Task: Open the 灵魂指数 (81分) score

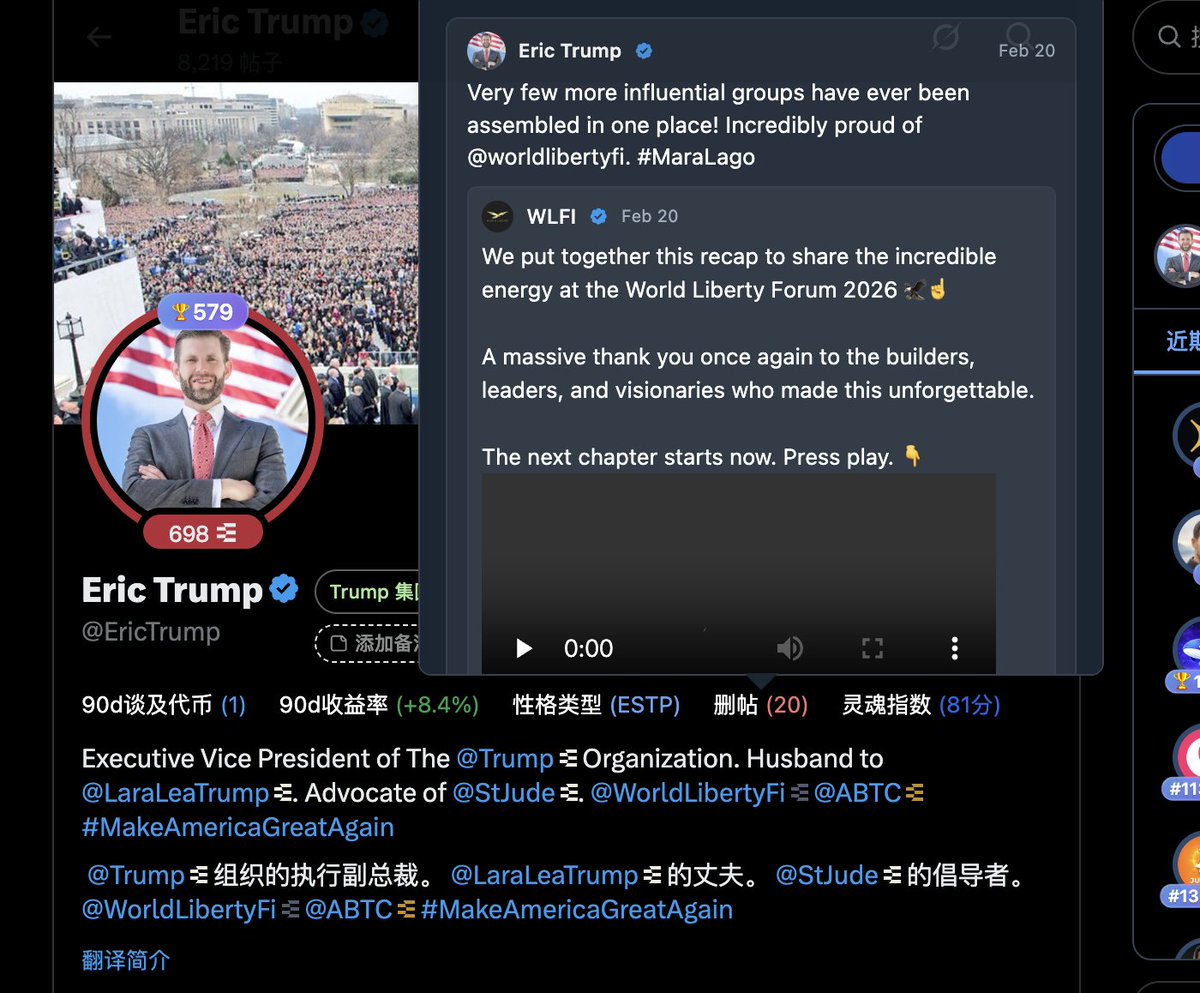Action: tap(921, 705)
